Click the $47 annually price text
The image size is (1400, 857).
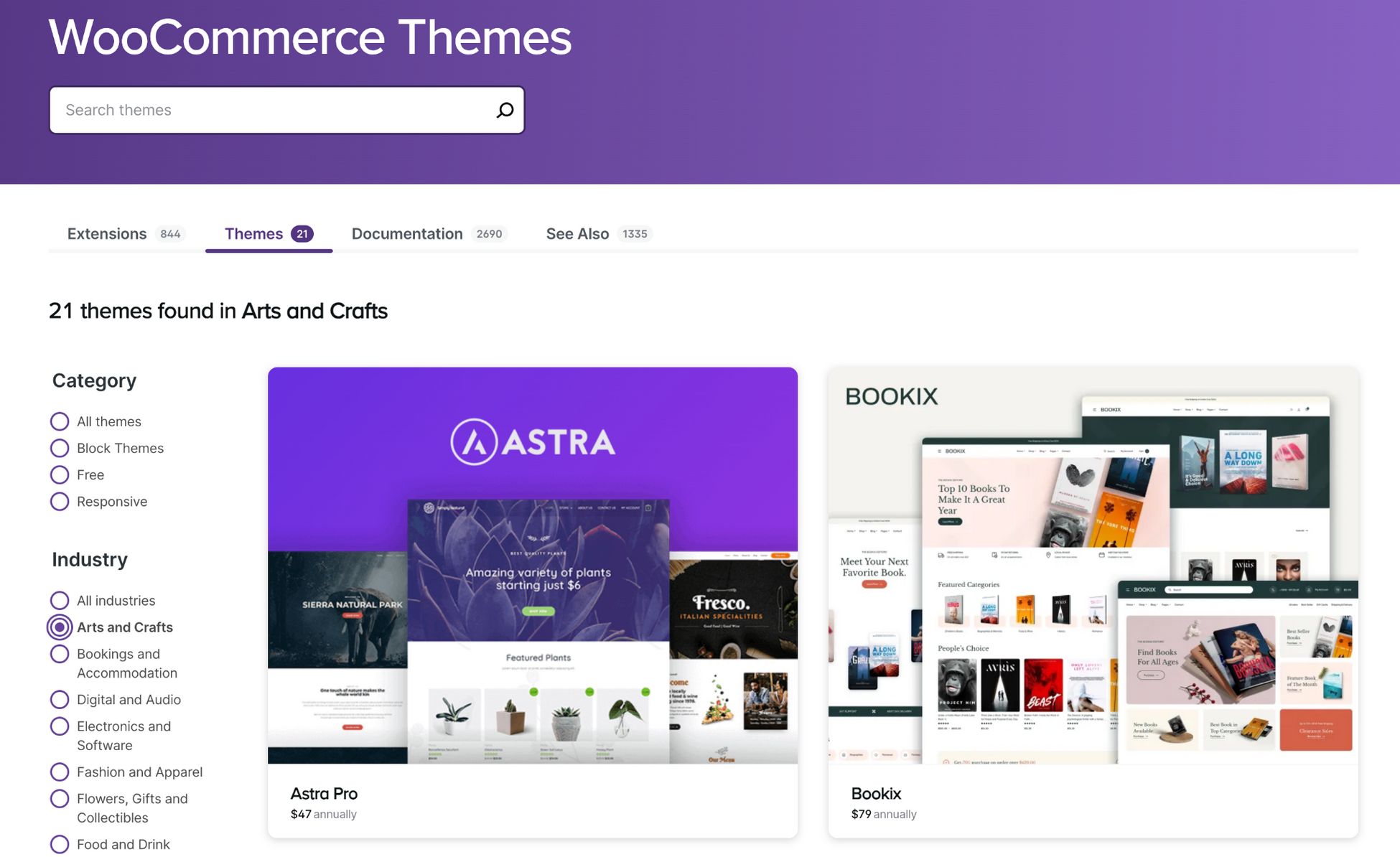click(323, 814)
